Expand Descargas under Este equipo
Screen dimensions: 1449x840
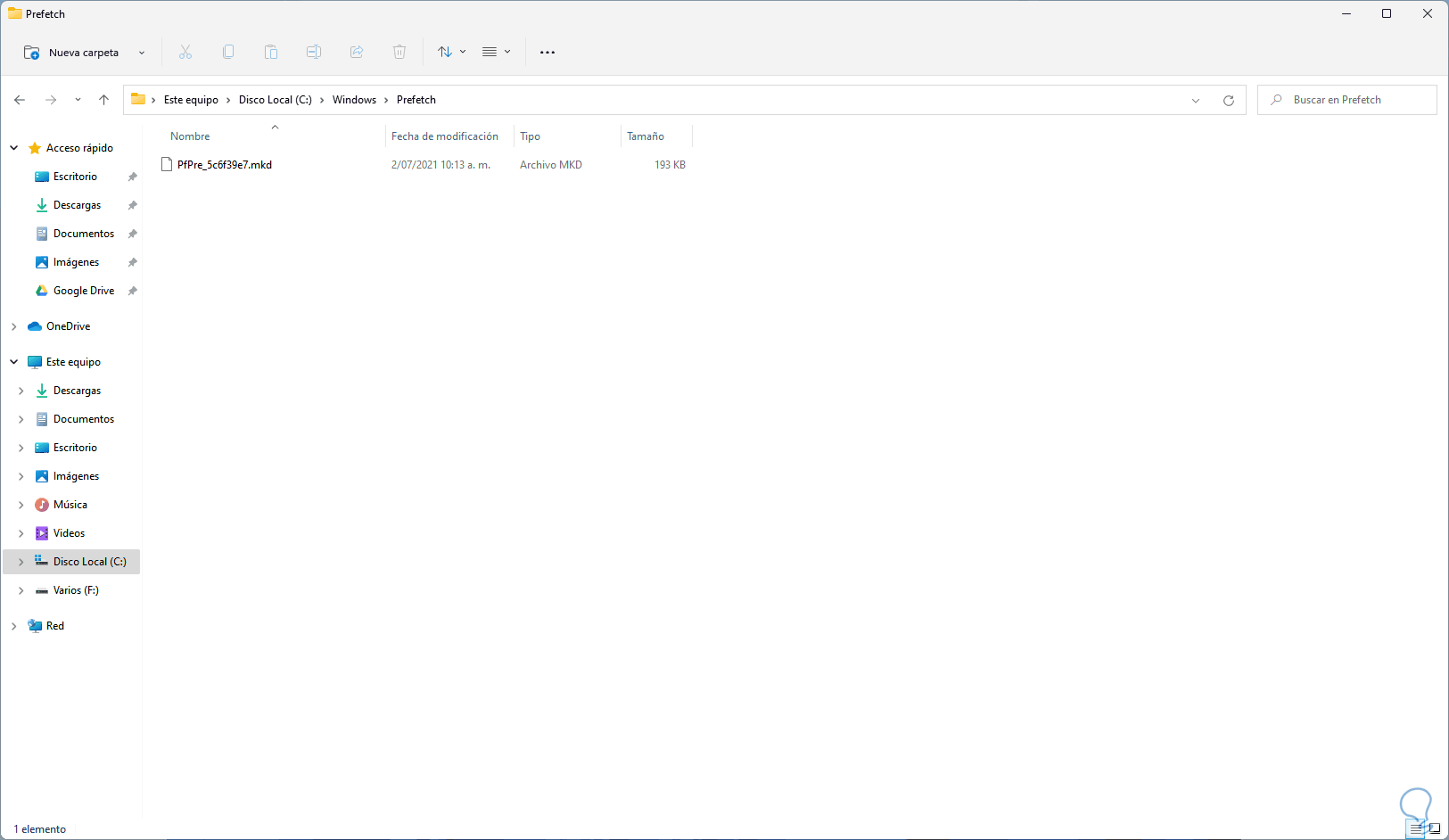click(x=21, y=391)
